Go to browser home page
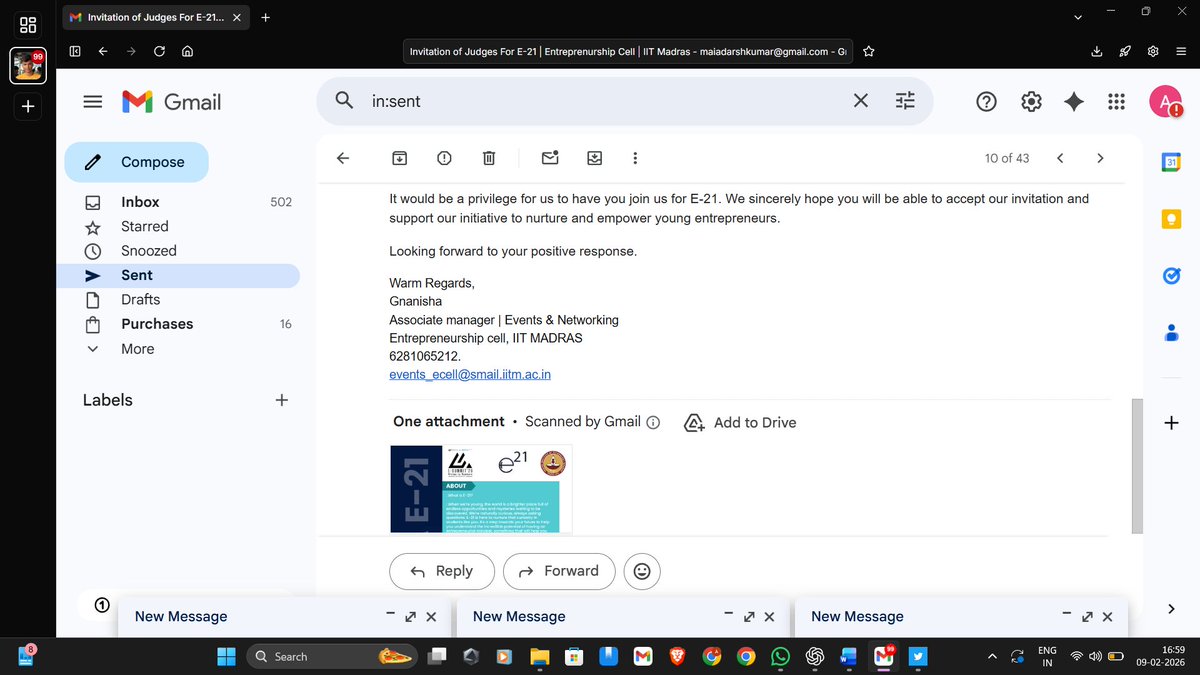This screenshot has height=675, width=1200. point(187,51)
